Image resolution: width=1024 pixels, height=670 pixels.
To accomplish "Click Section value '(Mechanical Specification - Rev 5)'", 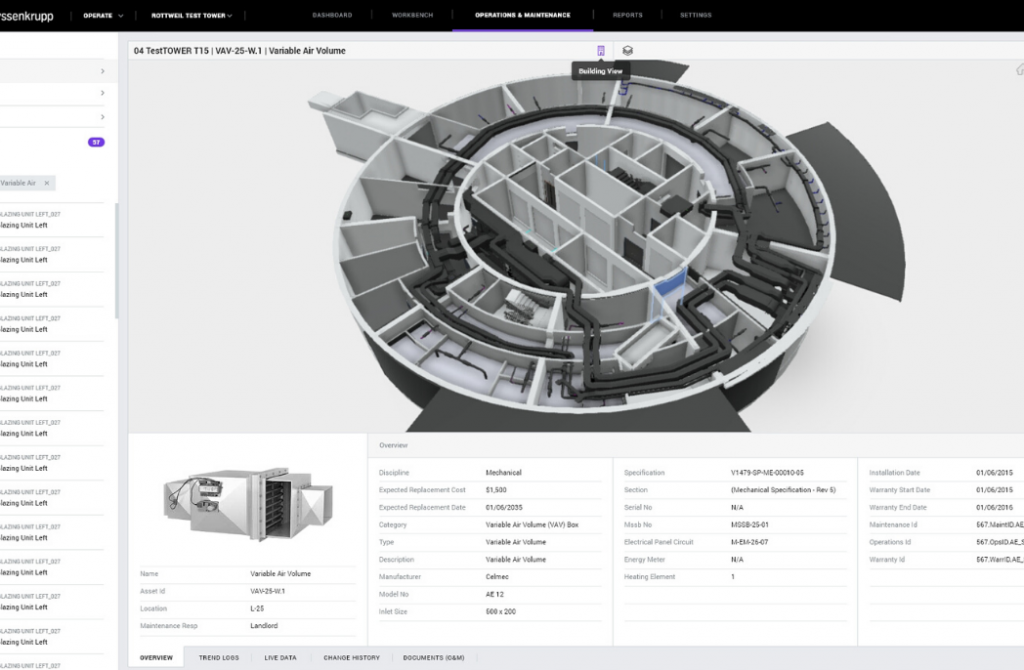I will 783,490.
